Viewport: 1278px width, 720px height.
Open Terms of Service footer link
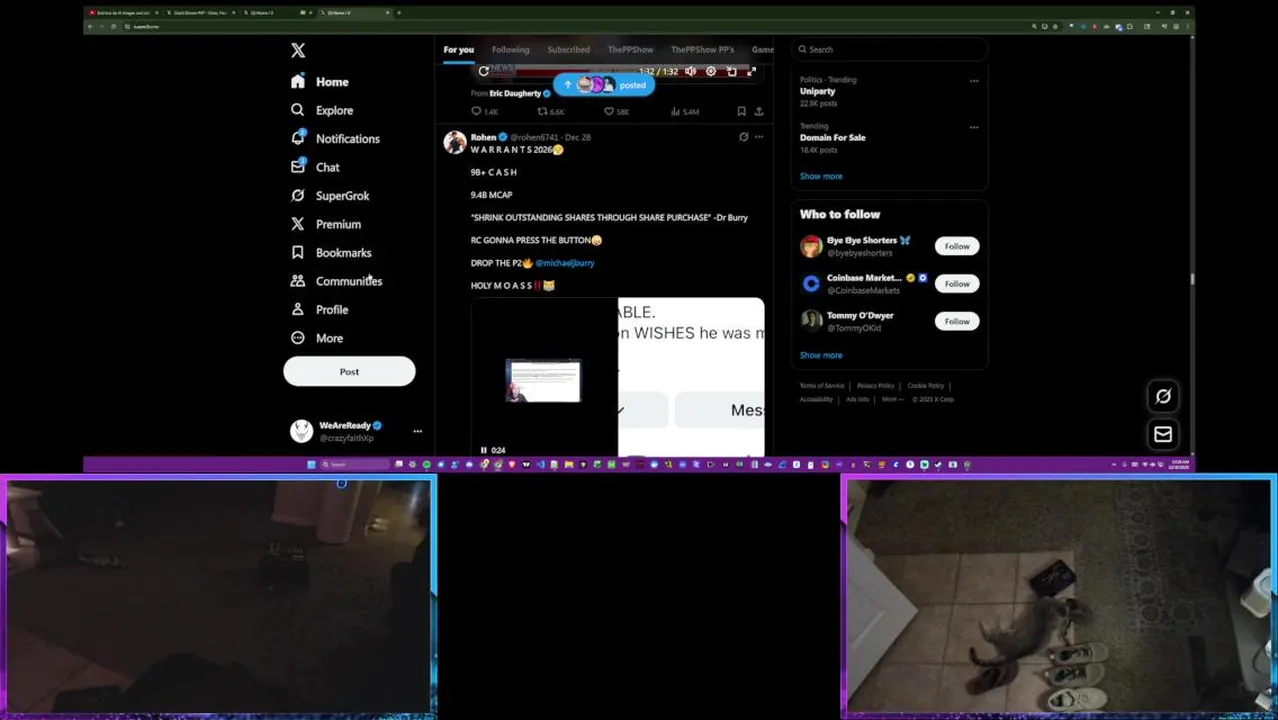click(822, 386)
